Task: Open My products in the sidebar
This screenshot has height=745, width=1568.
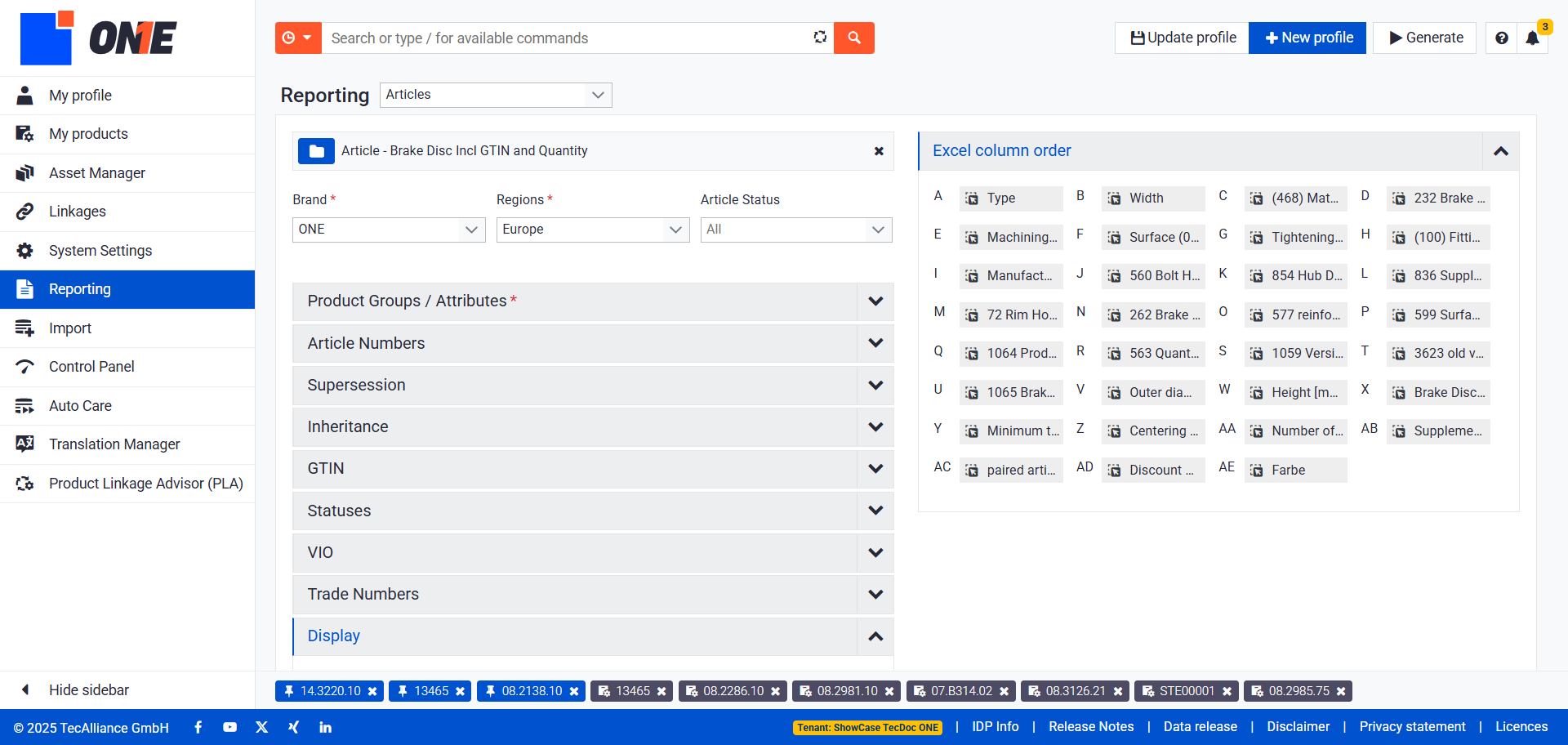Action: point(127,134)
